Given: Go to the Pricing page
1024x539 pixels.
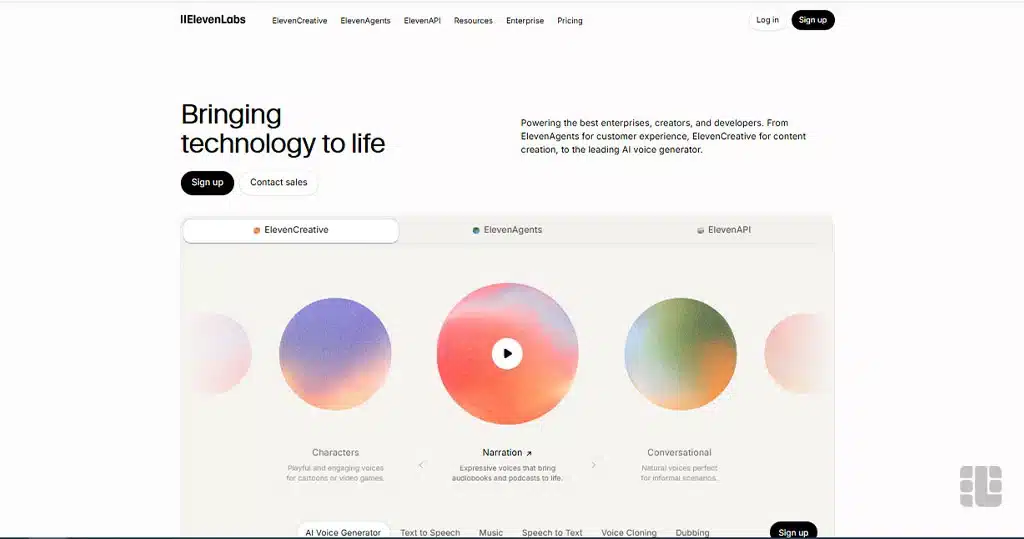Looking at the screenshot, I should coord(569,21).
